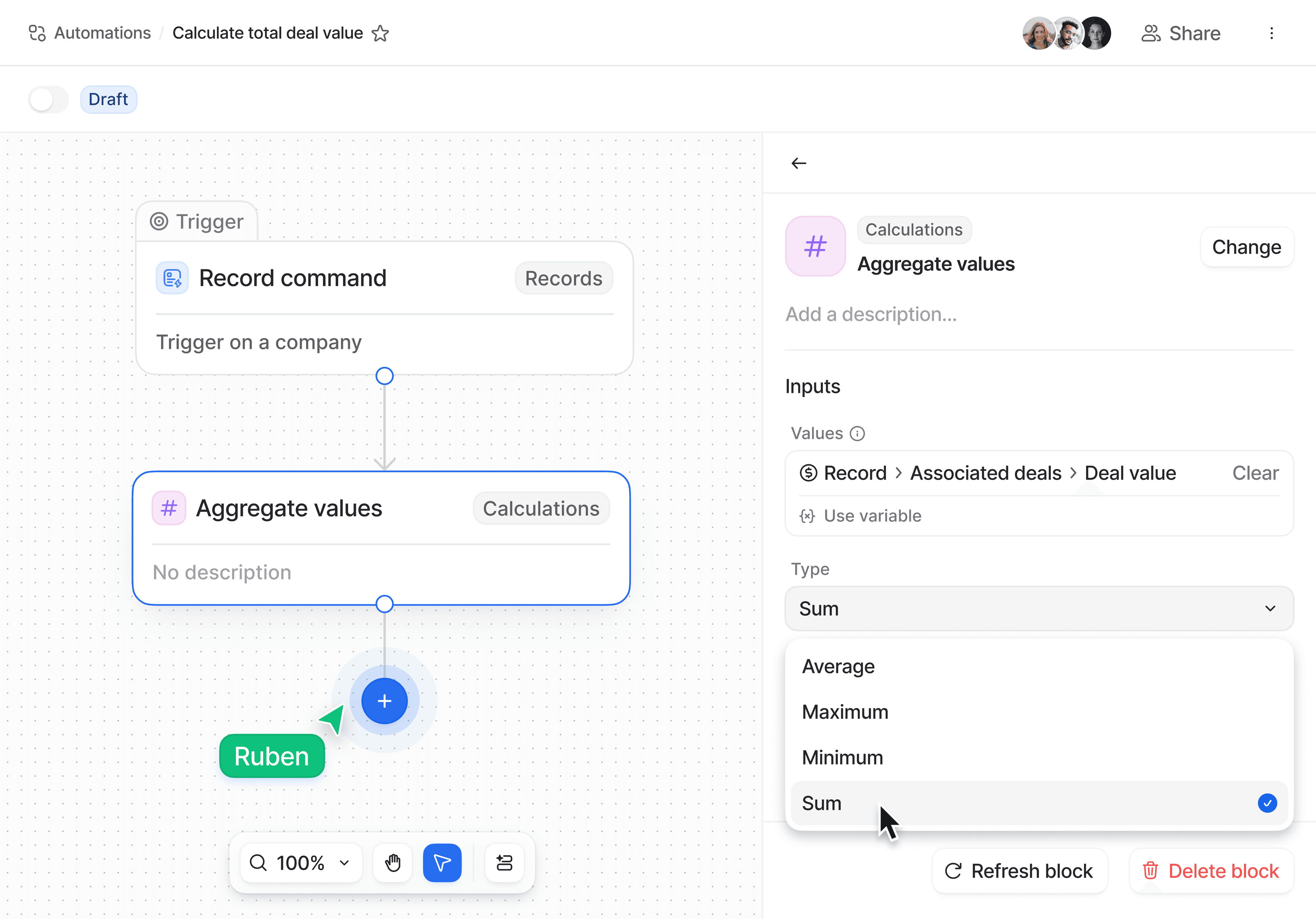
Task: Choose Maximum from the type list
Action: 845,712
